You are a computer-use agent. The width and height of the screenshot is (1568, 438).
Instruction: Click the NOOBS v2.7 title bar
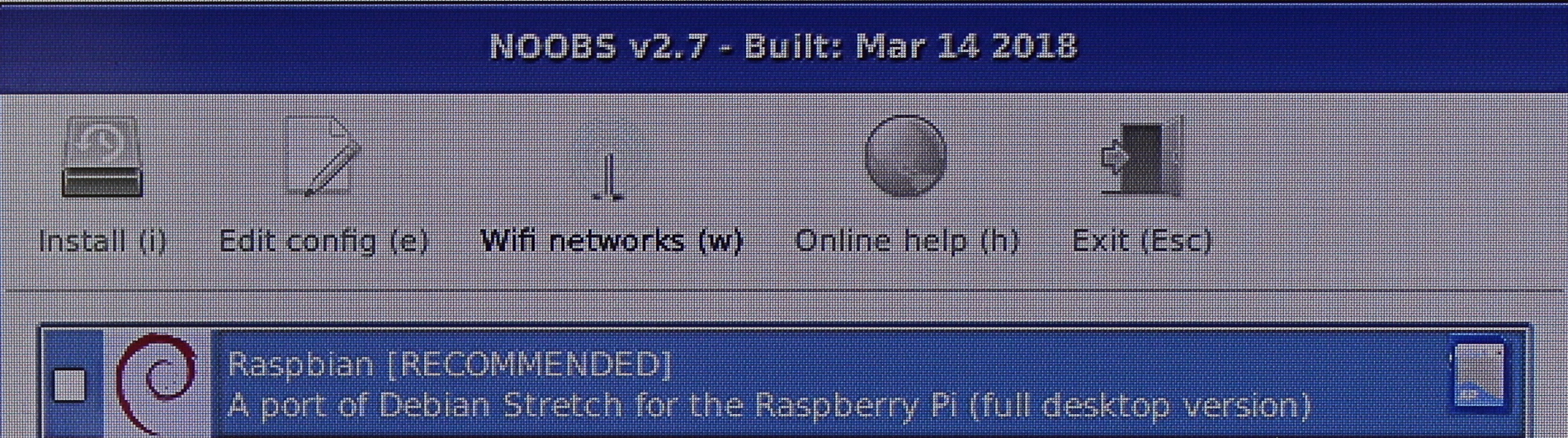[x=784, y=48]
